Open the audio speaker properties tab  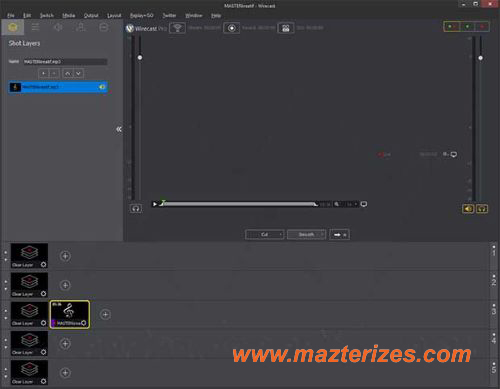tap(58, 27)
